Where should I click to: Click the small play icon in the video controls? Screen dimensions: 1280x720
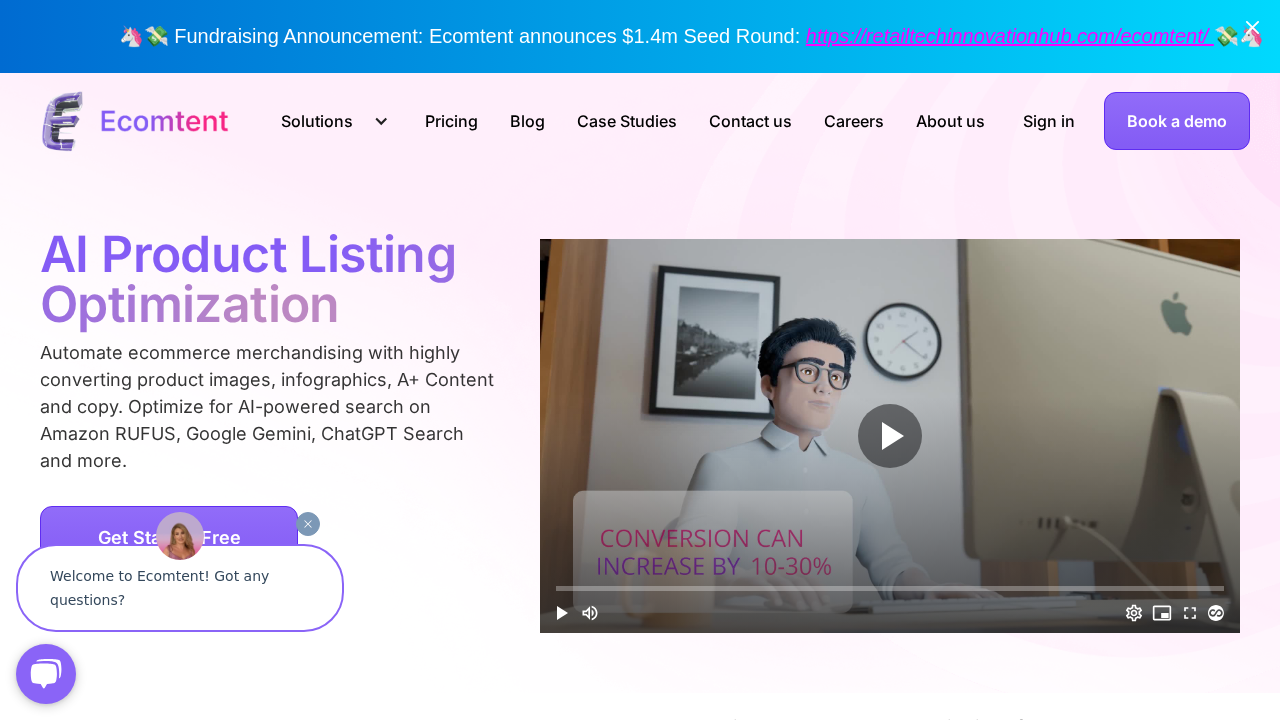pos(562,613)
